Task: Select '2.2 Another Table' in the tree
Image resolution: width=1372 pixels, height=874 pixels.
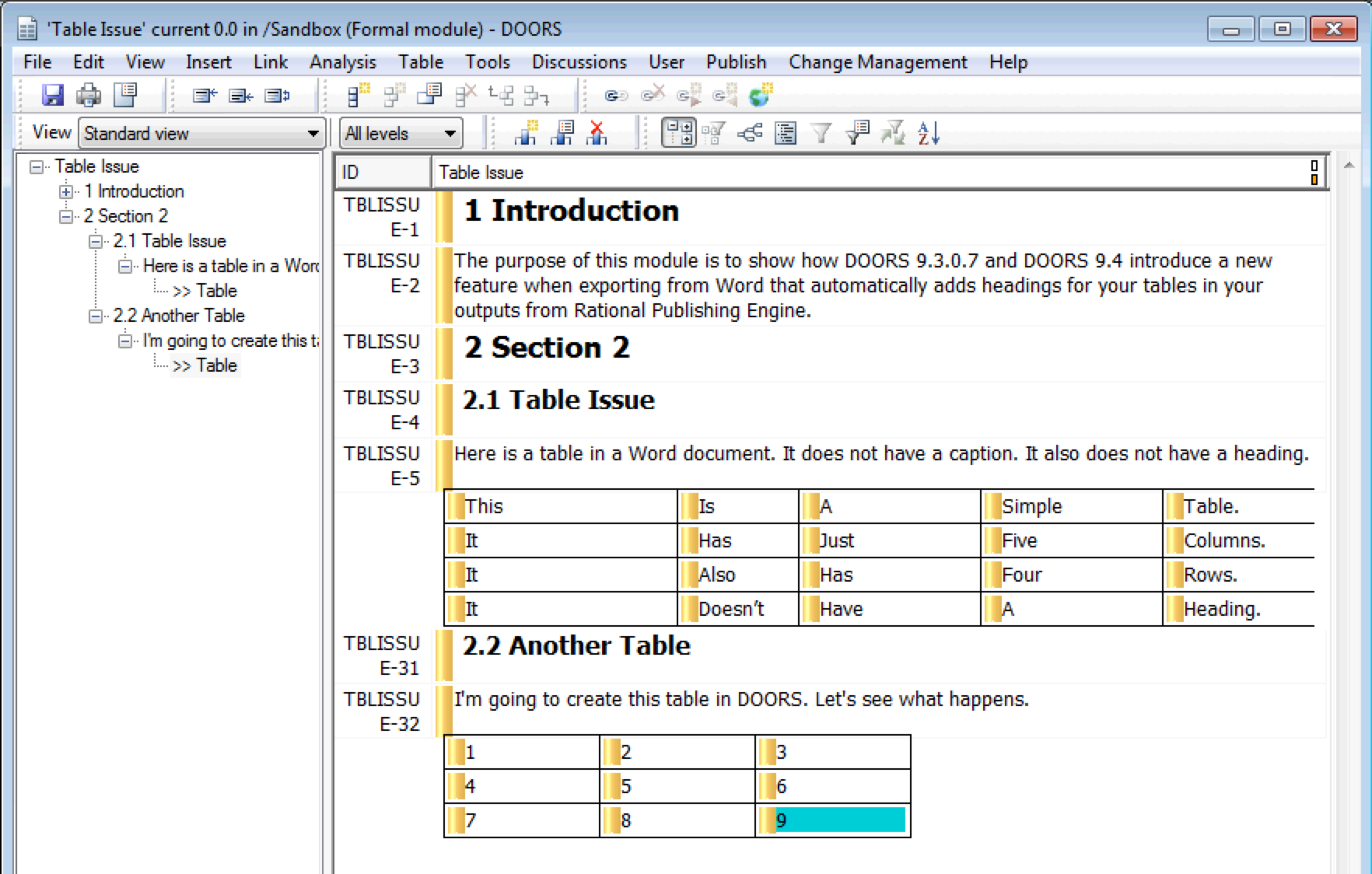Action: (179, 316)
